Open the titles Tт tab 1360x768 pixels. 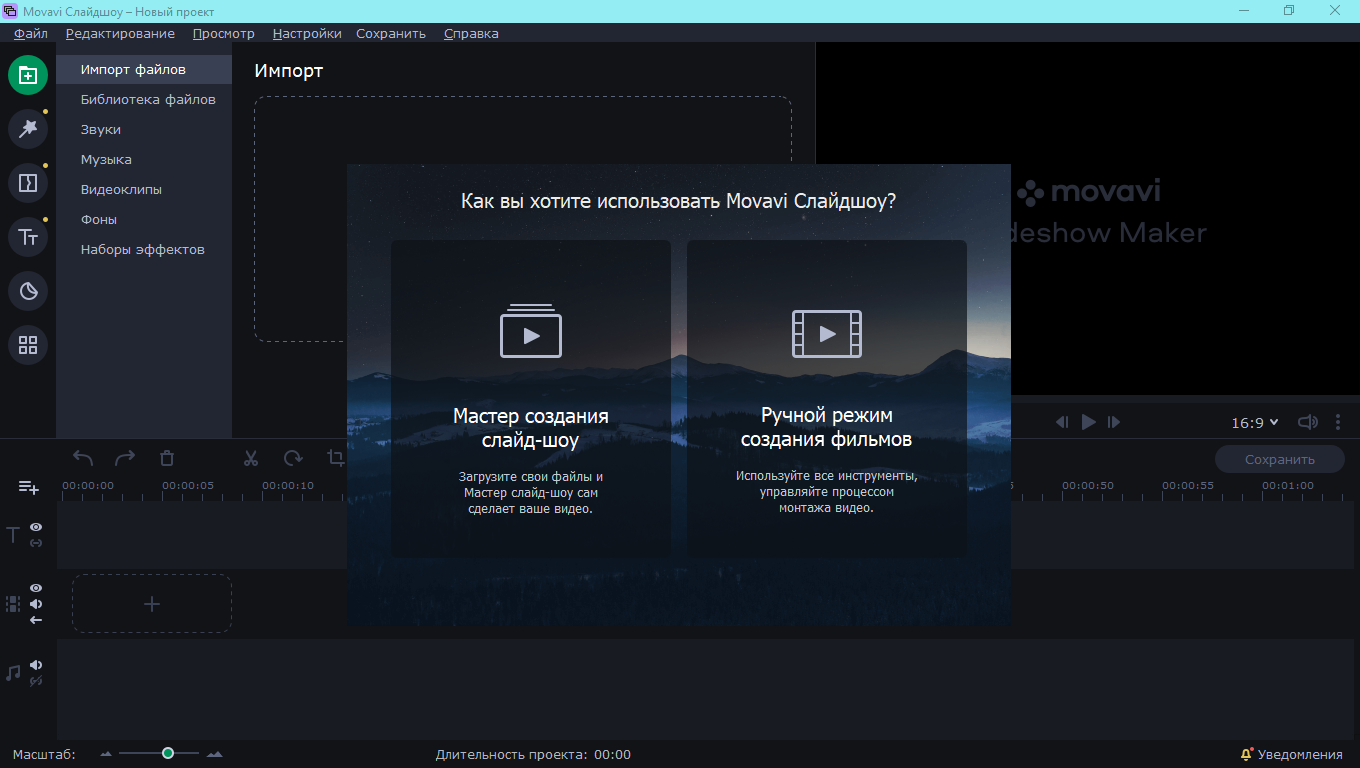(28, 237)
